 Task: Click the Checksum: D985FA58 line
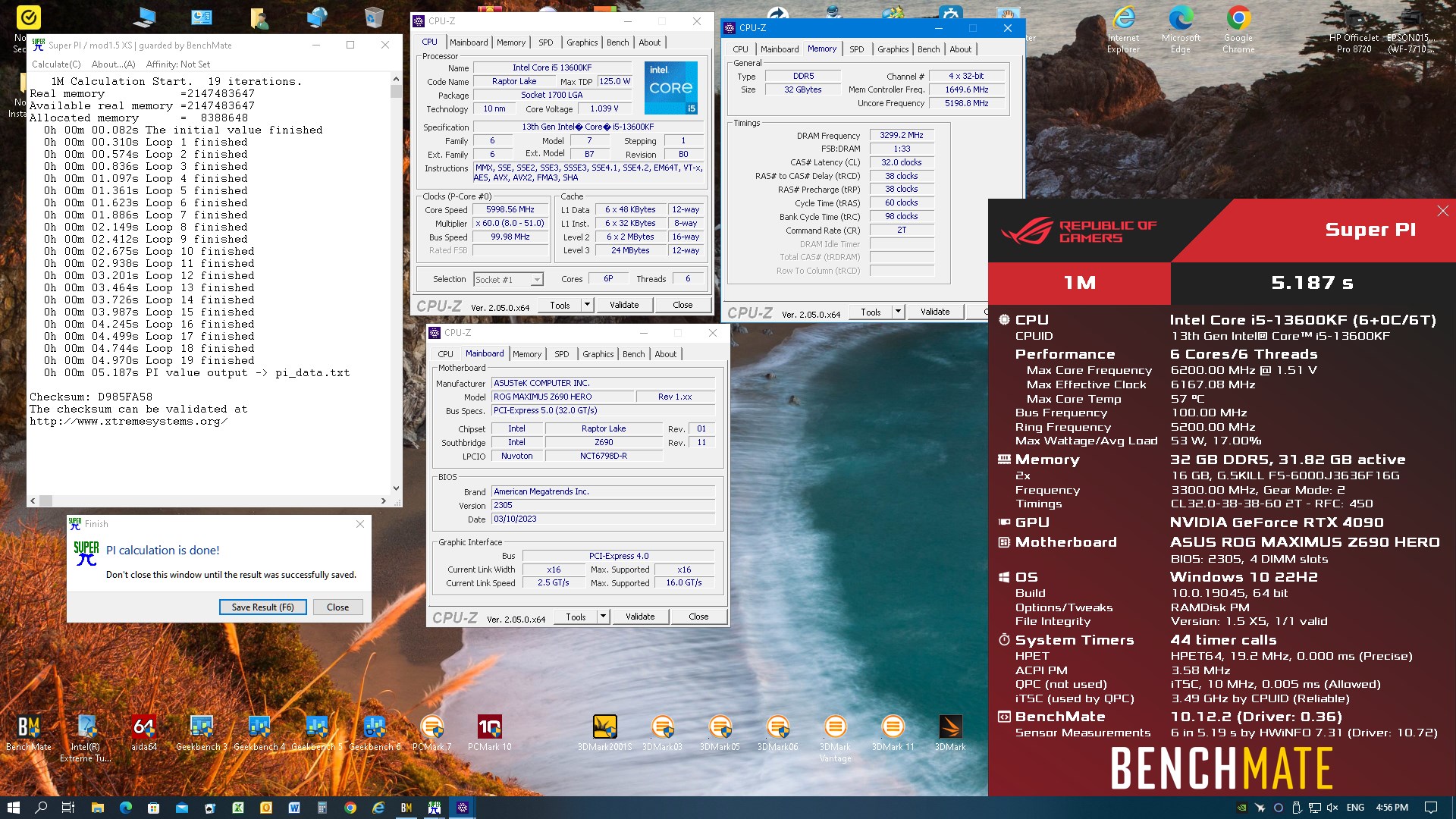pos(91,397)
